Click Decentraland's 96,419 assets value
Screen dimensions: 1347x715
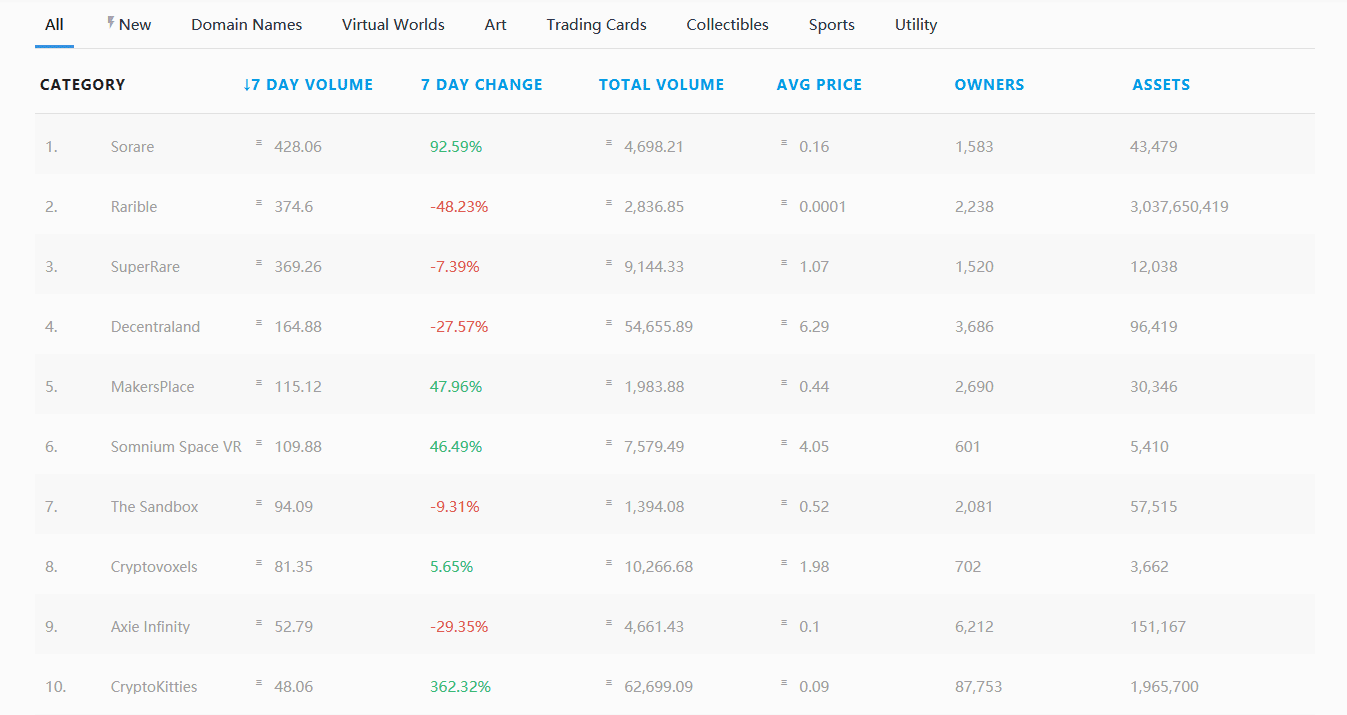(1154, 326)
